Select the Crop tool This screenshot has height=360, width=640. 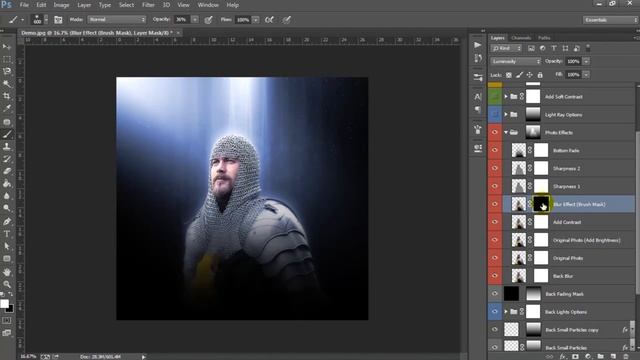(x=7, y=96)
